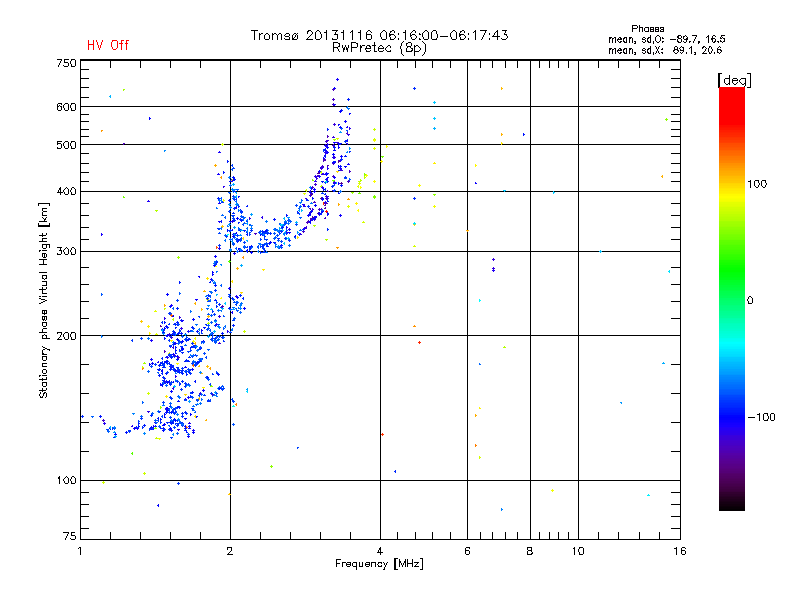Click the y-axis tick label "300"
This screenshot has height=600, width=800.
(x=66, y=252)
